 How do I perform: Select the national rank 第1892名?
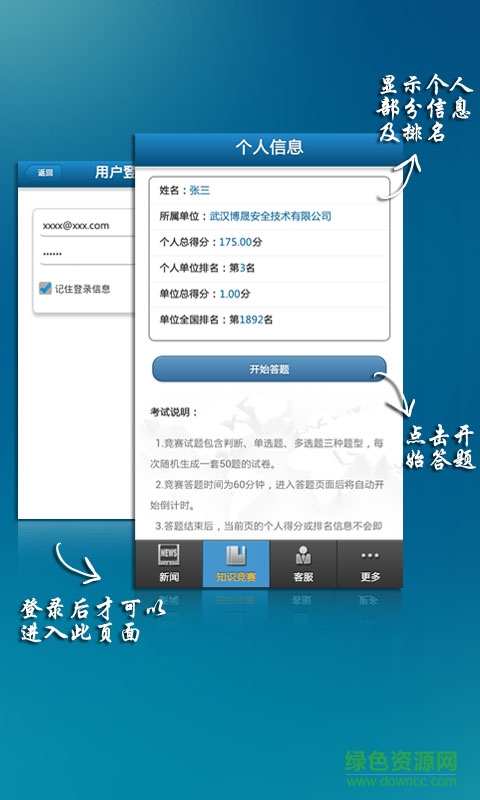(x=251, y=320)
